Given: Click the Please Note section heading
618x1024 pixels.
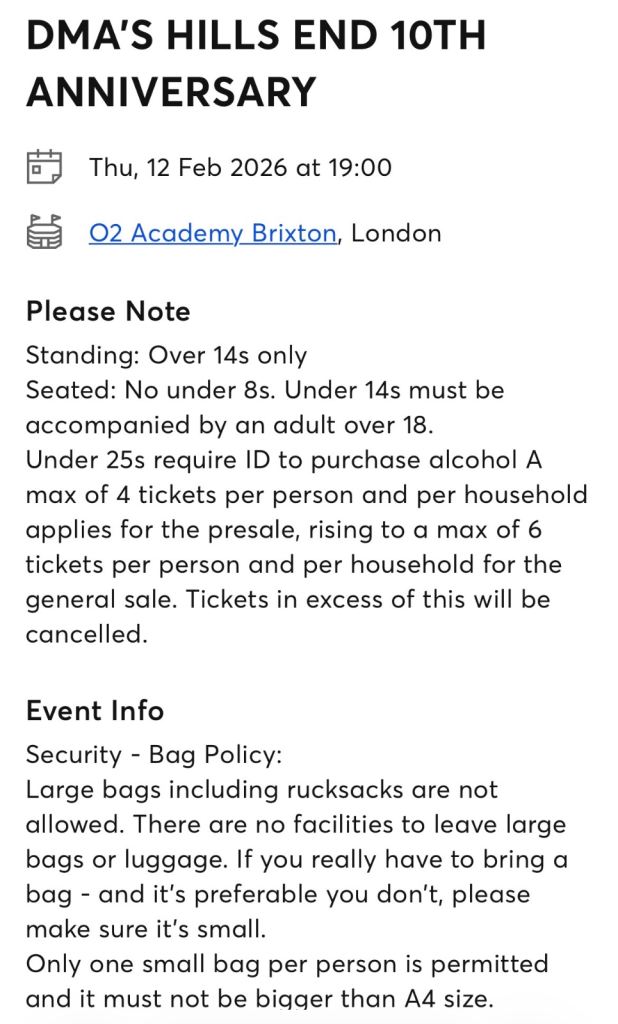Looking at the screenshot, I should [x=106, y=311].
